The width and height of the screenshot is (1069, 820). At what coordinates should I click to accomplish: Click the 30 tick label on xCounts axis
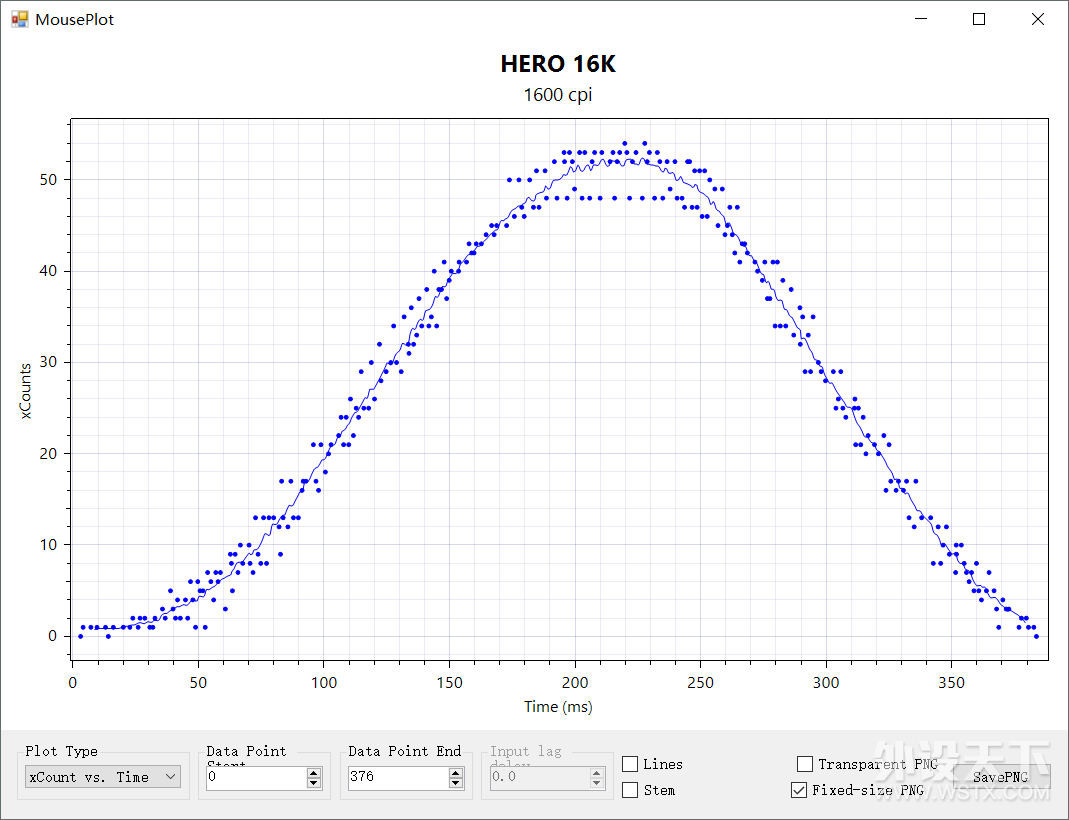click(48, 363)
